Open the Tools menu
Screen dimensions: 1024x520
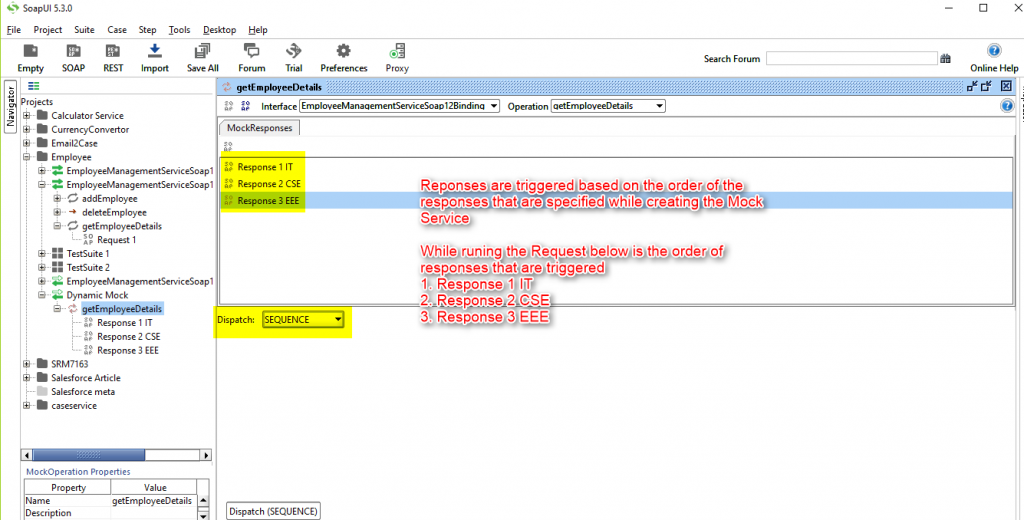pyautogui.click(x=179, y=30)
